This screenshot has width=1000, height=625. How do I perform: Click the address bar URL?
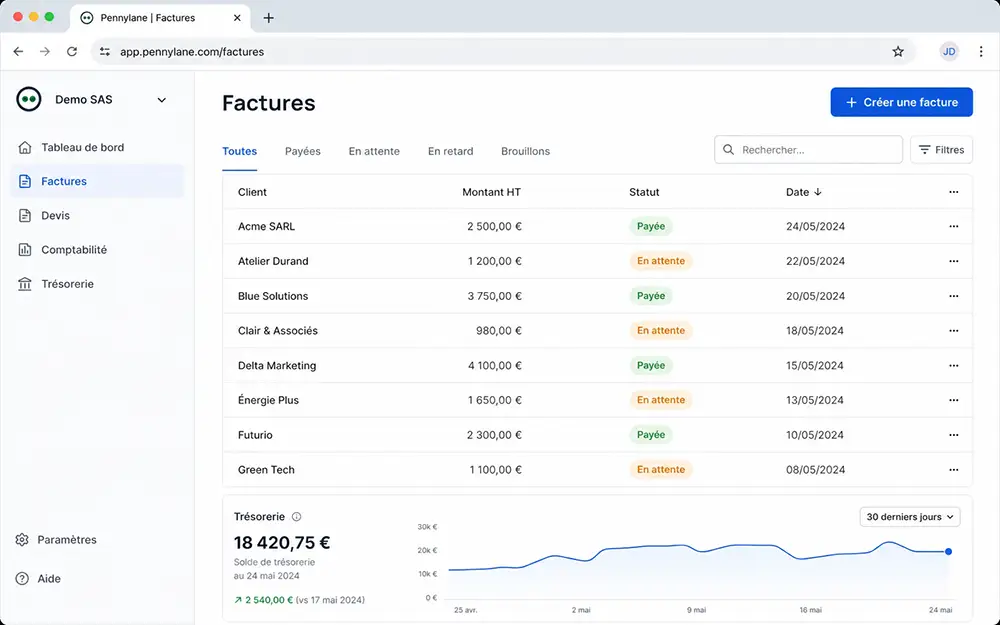[x=192, y=52]
